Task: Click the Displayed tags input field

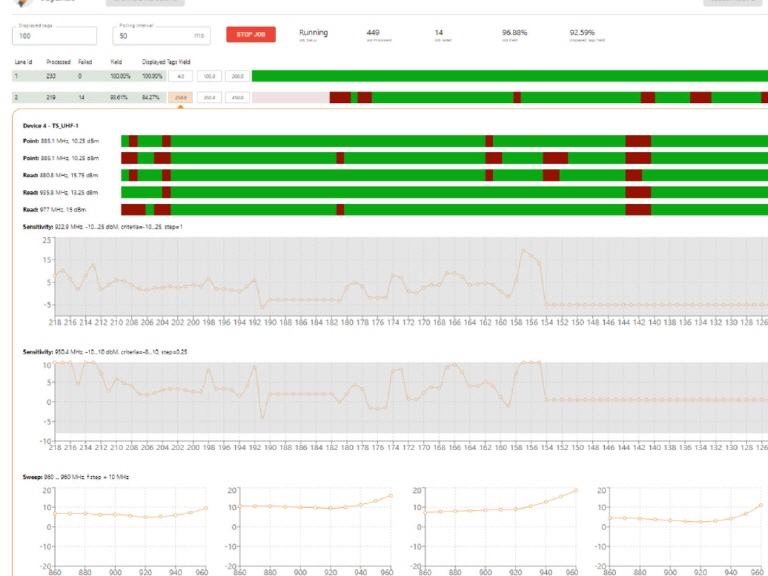Action: 55,36
